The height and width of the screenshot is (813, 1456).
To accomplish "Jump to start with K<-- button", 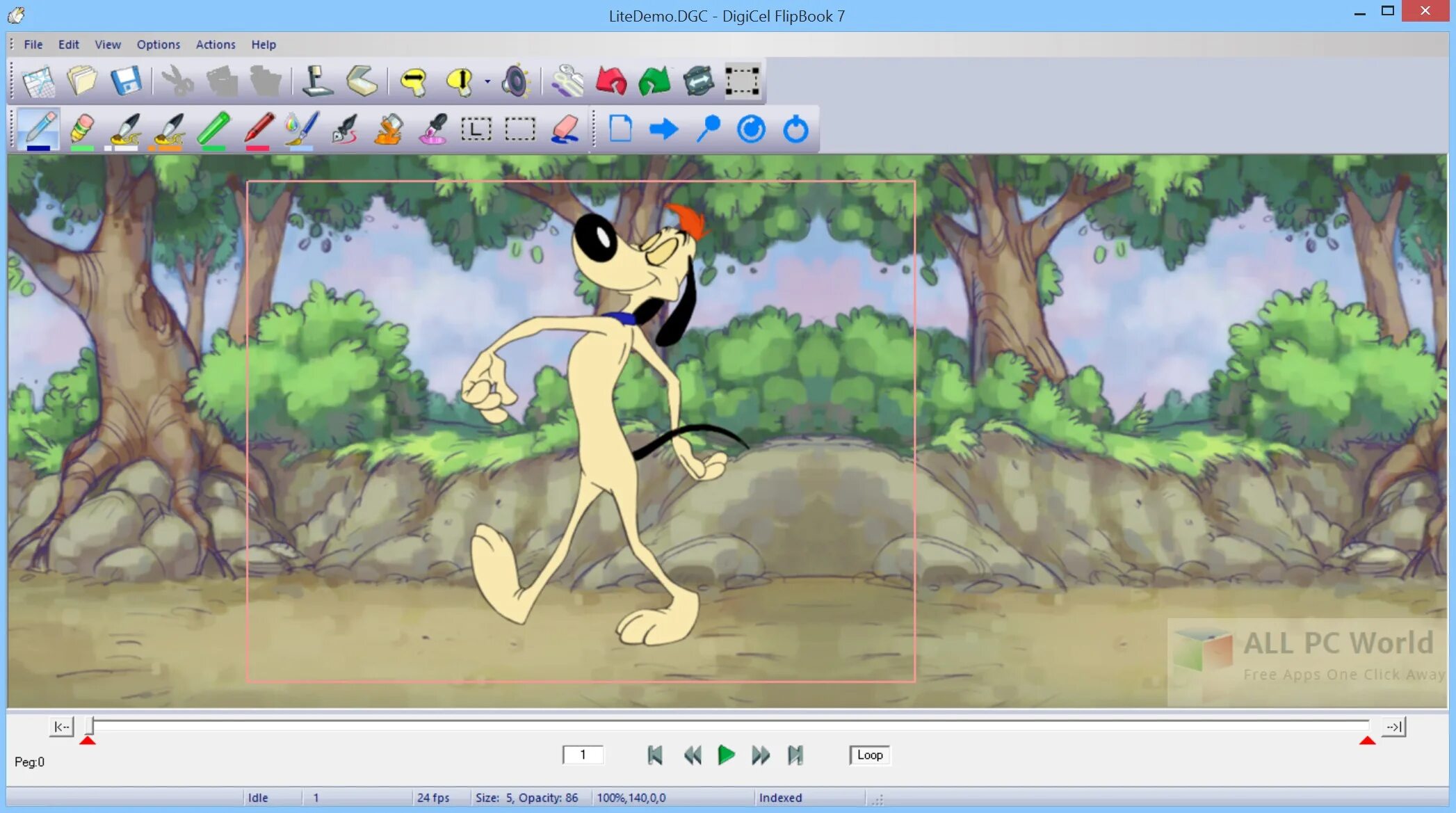I will pyautogui.click(x=62, y=727).
